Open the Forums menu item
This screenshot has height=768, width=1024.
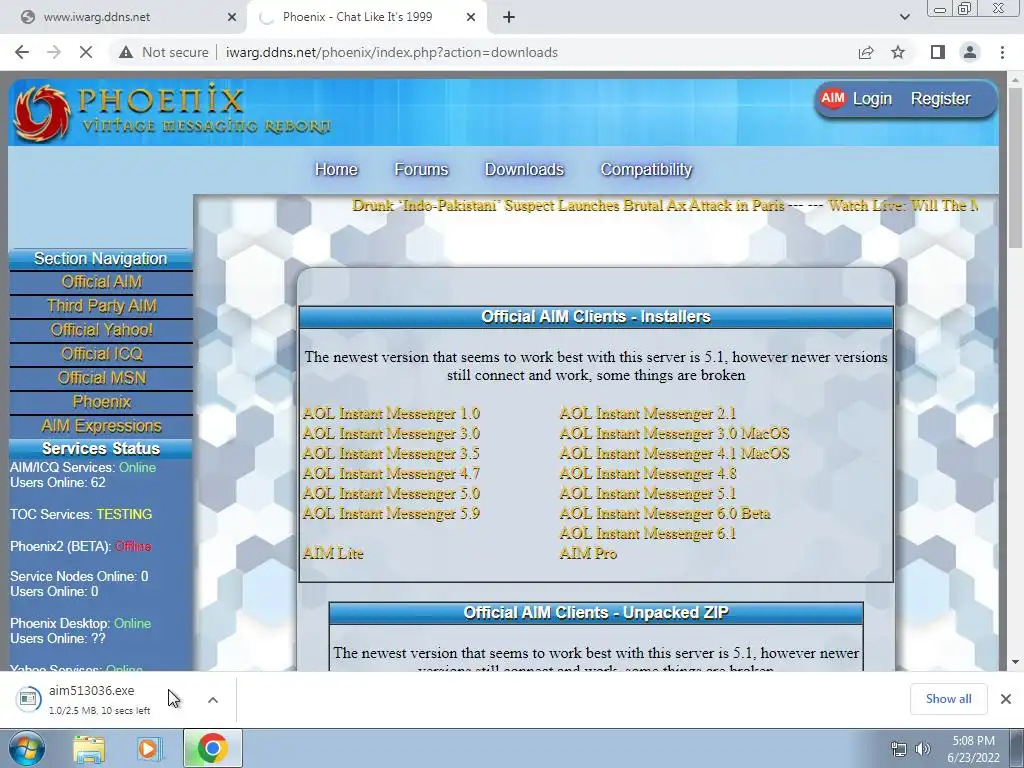[x=421, y=169]
